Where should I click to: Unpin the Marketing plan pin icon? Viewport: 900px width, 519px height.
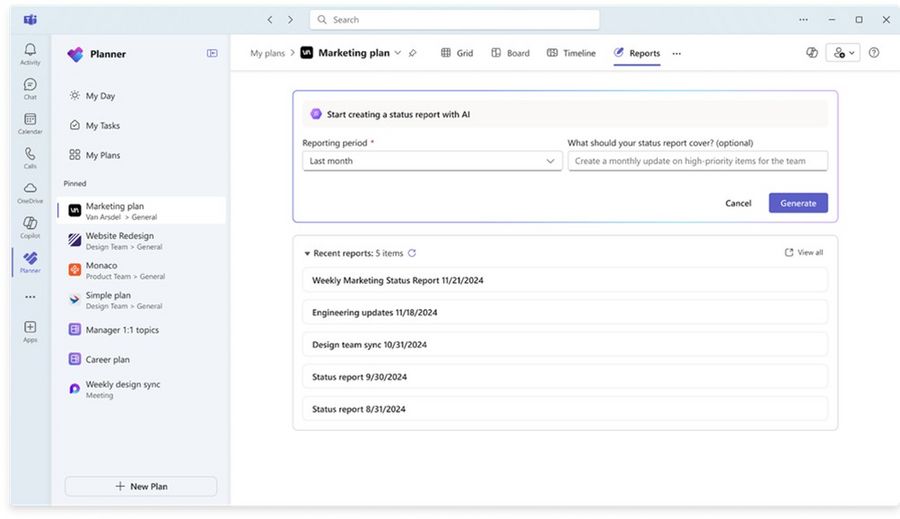coord(413,53)
